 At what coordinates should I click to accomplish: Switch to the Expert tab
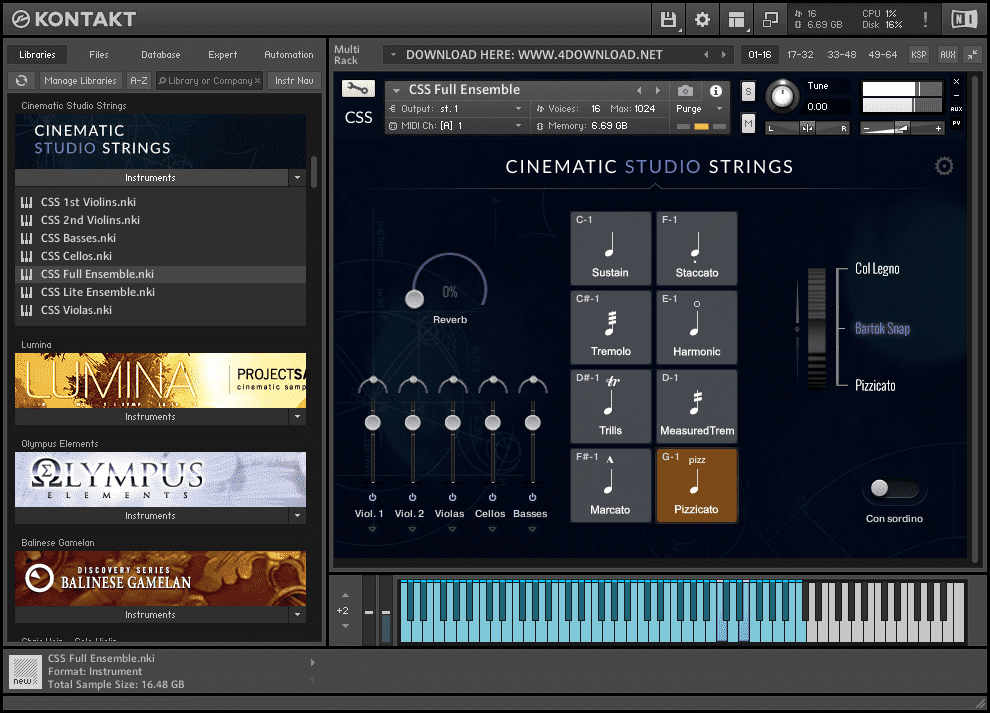point(223,55)
